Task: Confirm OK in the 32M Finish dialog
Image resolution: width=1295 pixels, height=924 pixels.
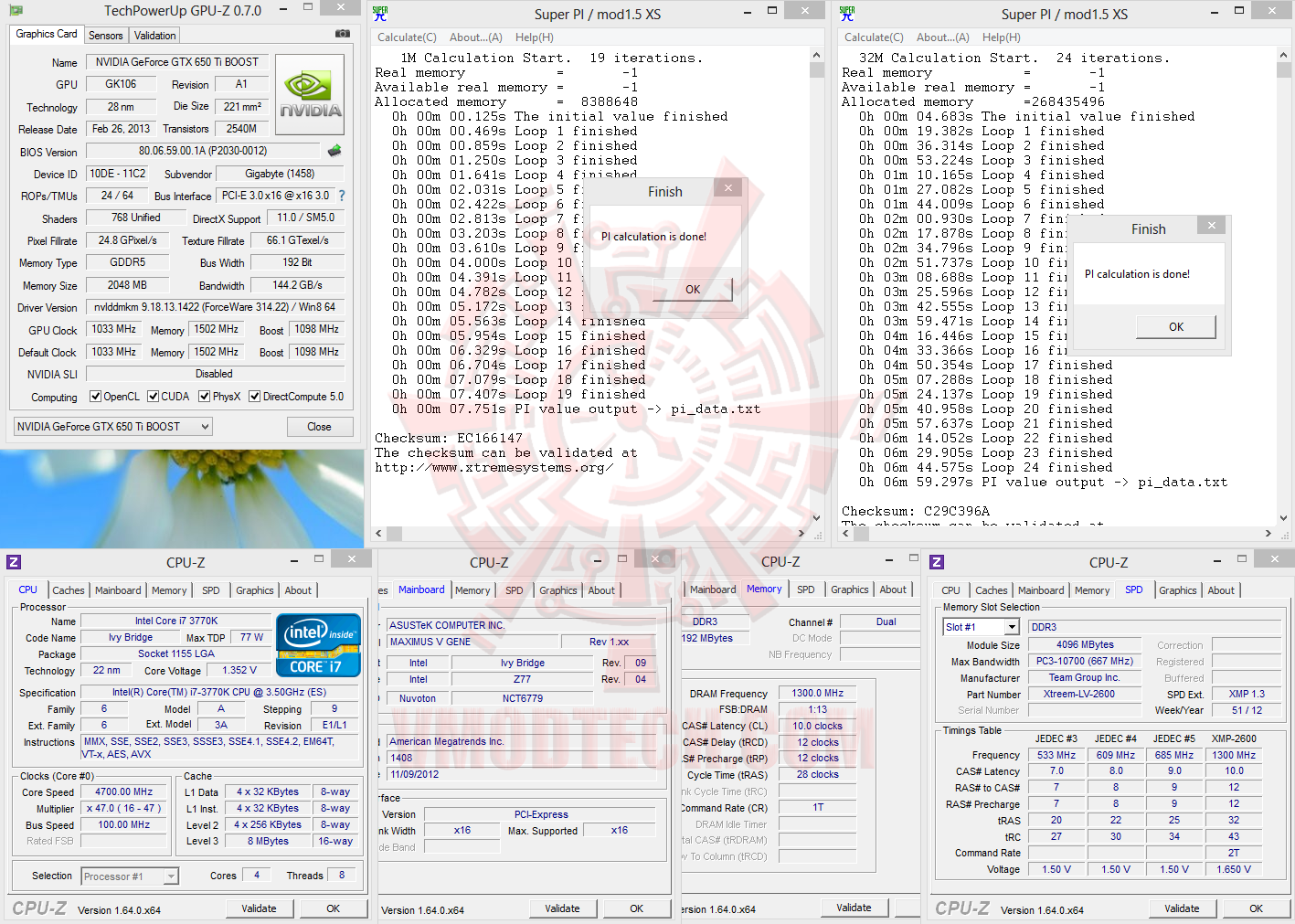Action: pyautogui.click(x=1176, y=327)
